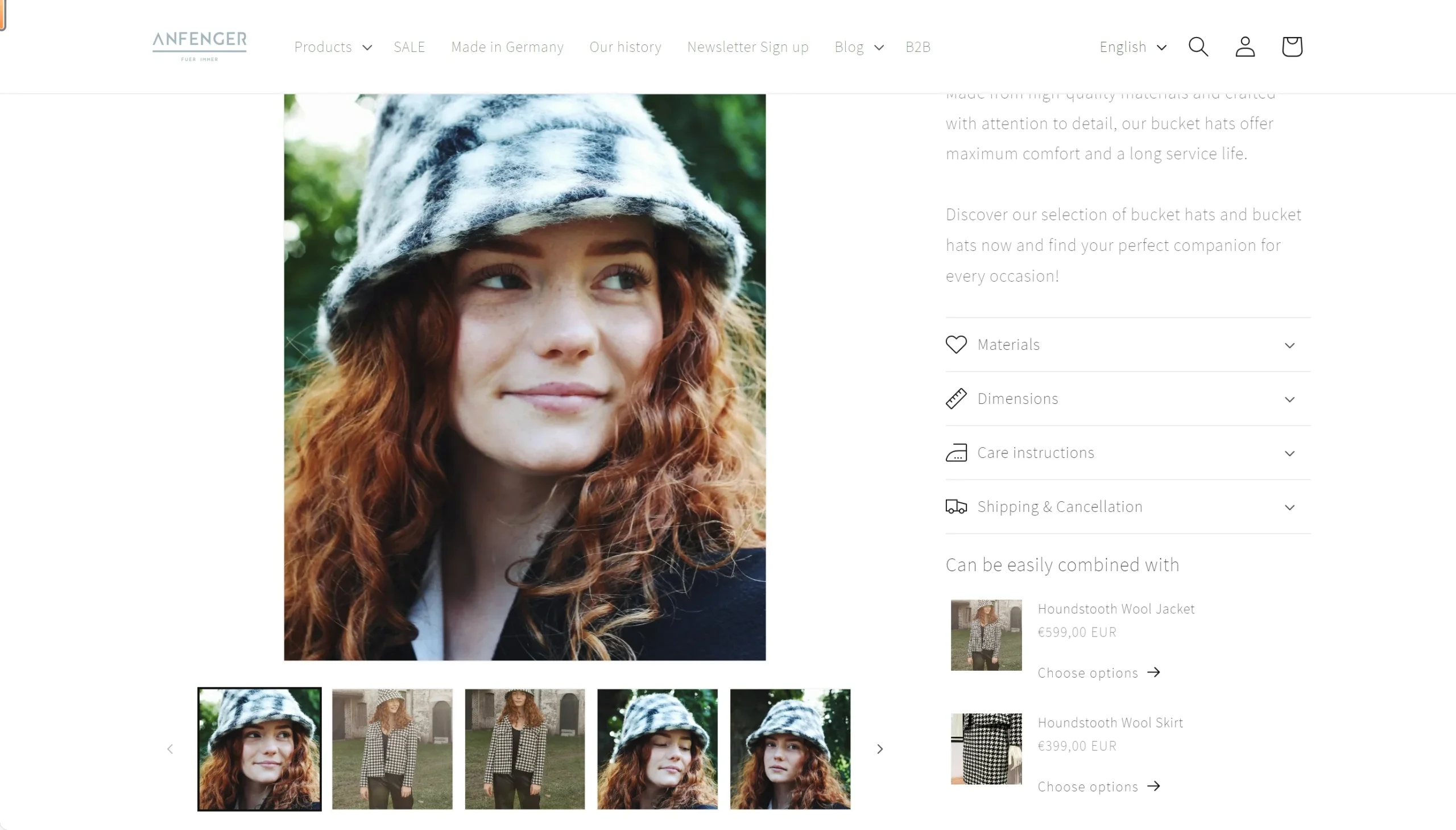
Task: Click the Anfenger logo in header
Action: click(x=200, y=46)
